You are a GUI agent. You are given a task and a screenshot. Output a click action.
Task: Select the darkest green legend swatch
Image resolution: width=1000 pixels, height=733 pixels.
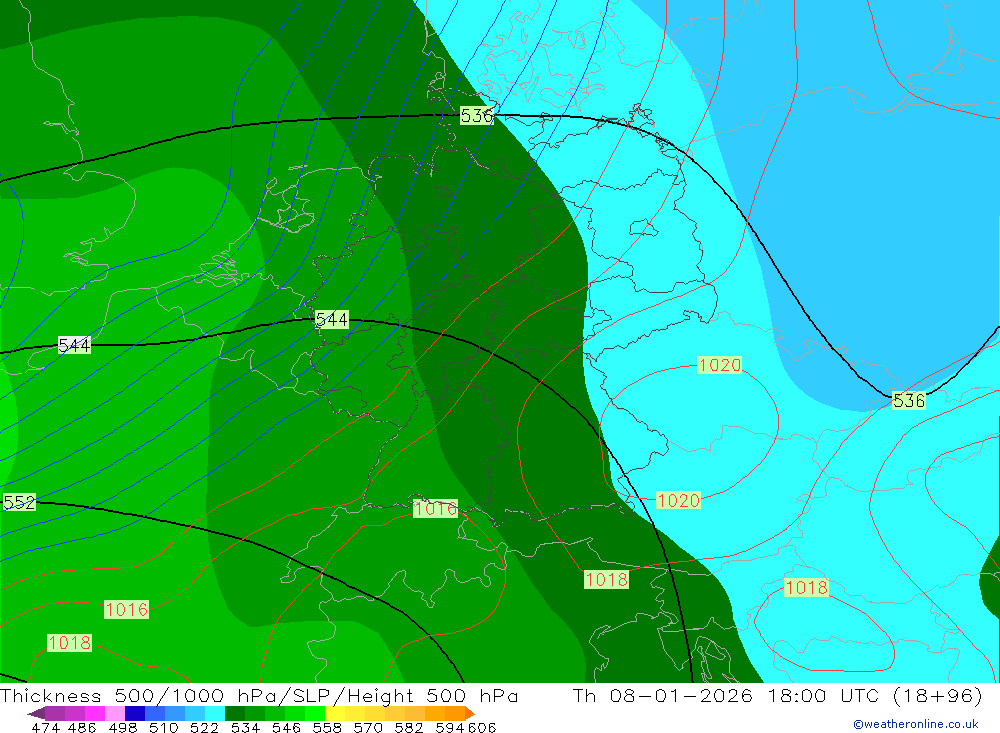pyautogui.click(x=235, y=713)
